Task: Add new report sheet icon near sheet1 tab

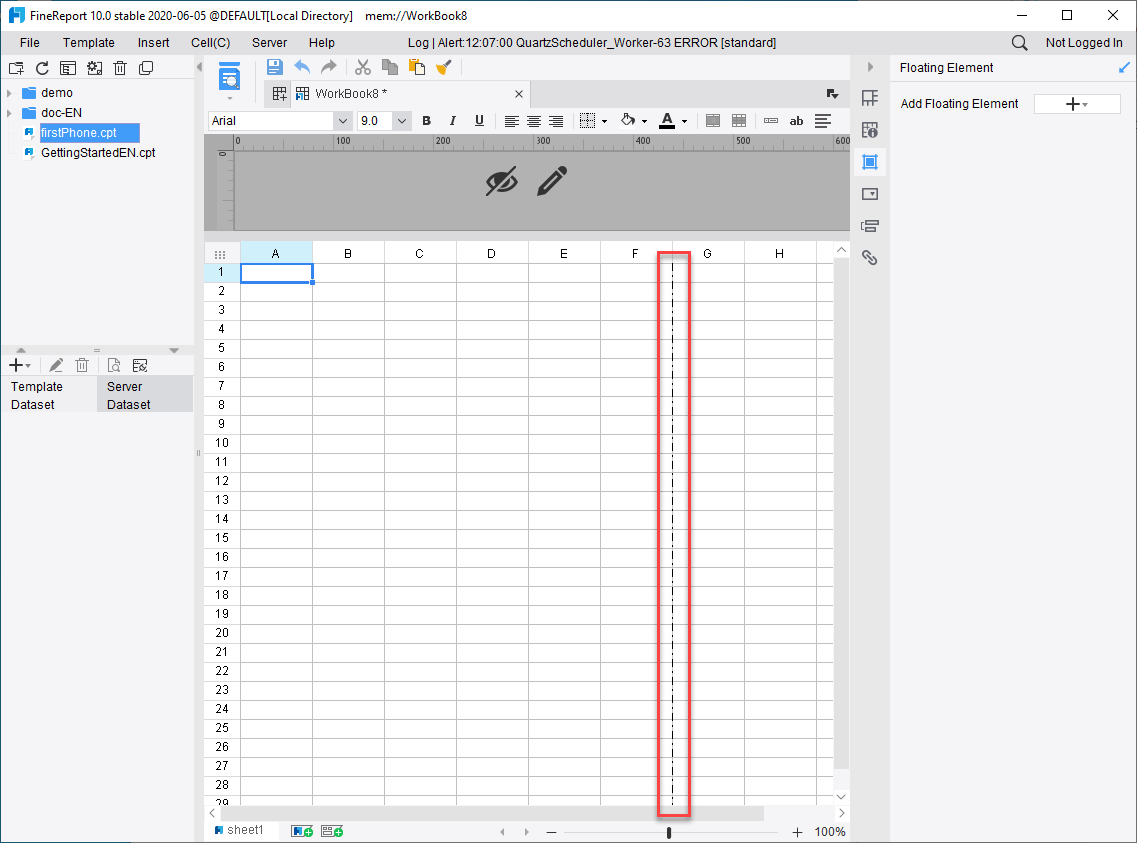Action: [300, 830]
